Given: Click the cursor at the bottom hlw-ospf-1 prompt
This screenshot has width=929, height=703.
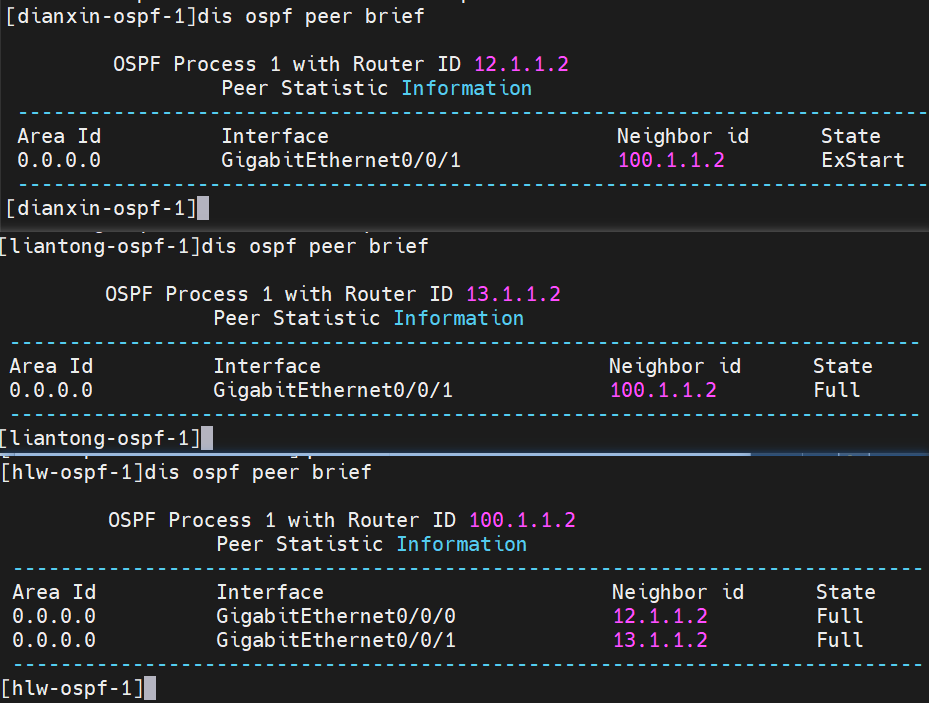Looking at the screenshot, I should (150, 687).
